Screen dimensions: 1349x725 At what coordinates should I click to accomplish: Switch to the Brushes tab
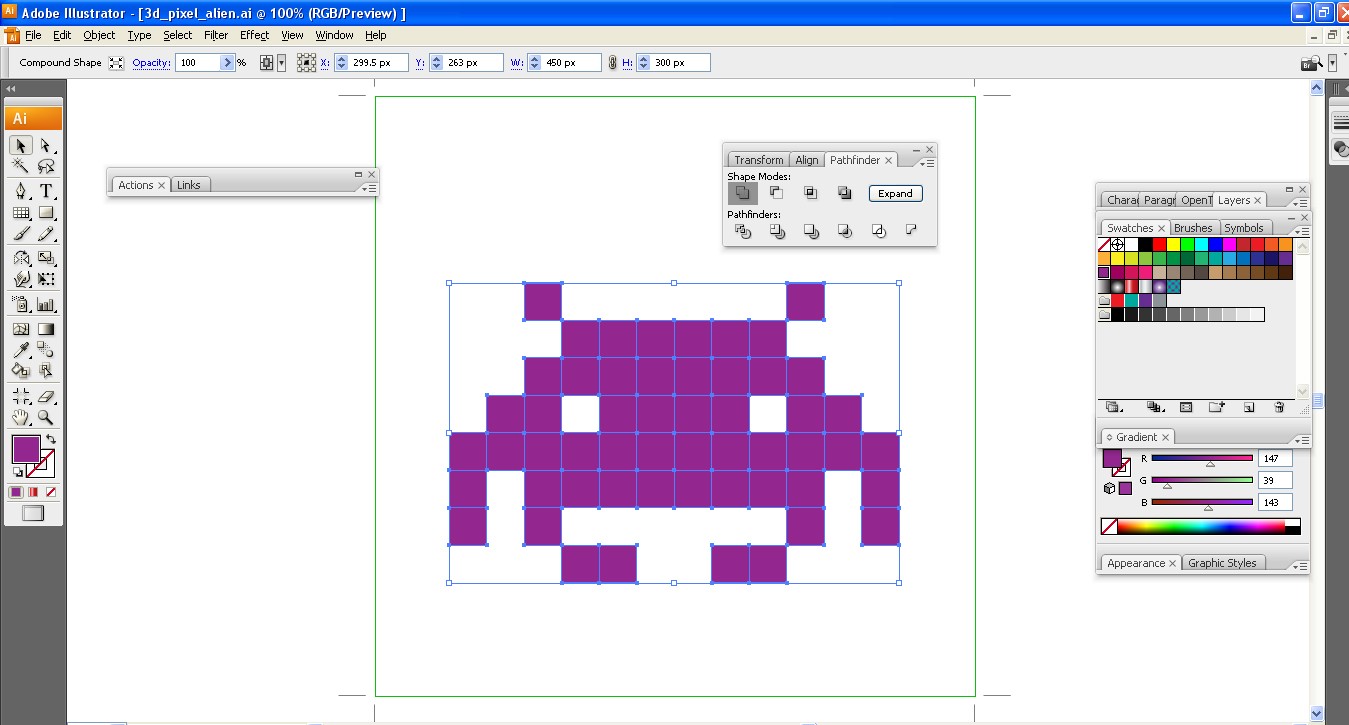pyautogui.click(x=1193, y=228)
